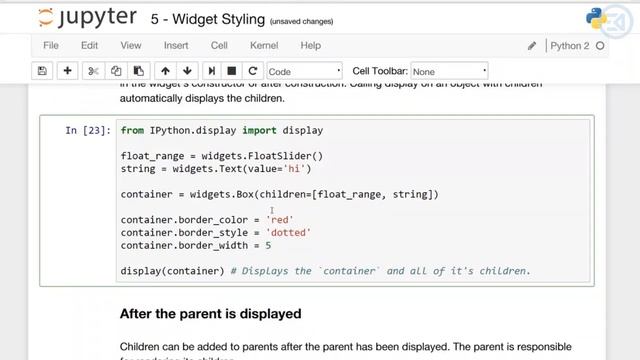Click the 'Python 2' kernel name
Screen dimensions: 640x360
click(x=569, y=46)
